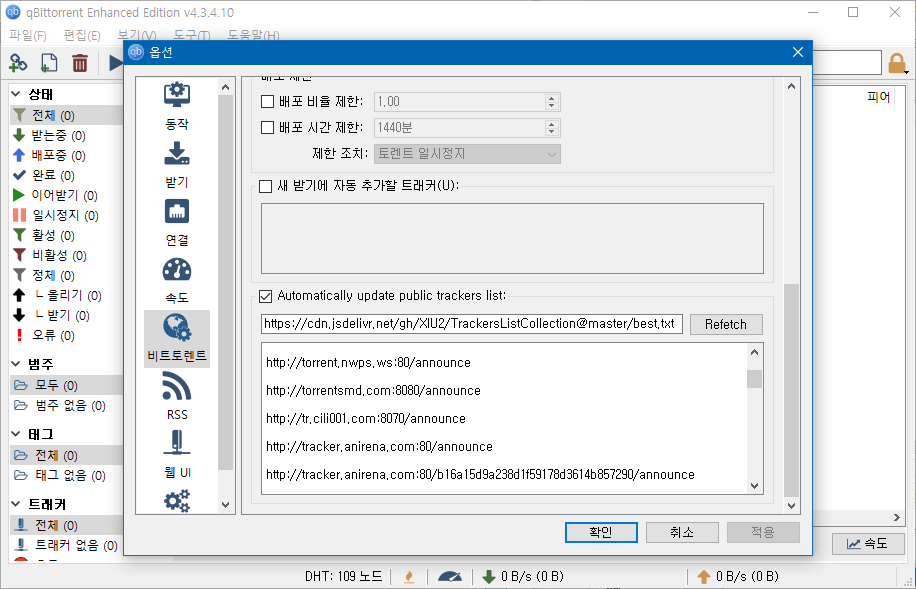Viewport: 916px width, 589px height.
Task: Enable 새 받기에 자동 추가할 트래커 checkbox
Action: (265, 186)
